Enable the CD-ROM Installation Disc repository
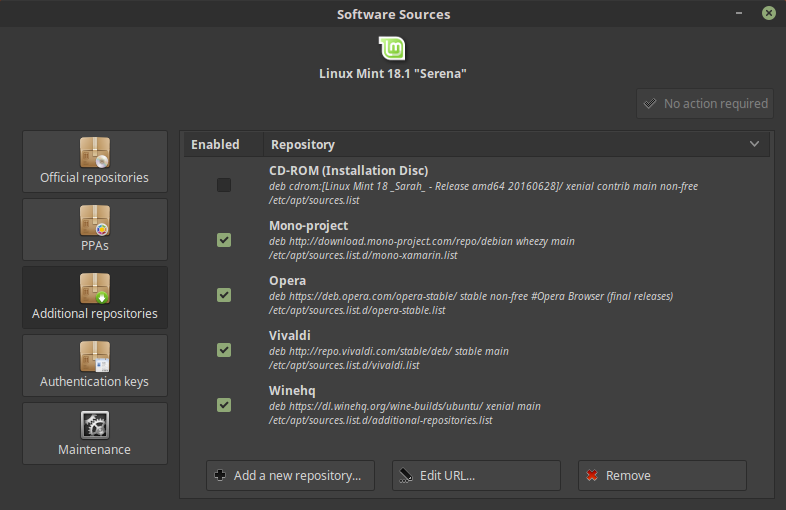The image size is (786, 510). coord(224,185)
